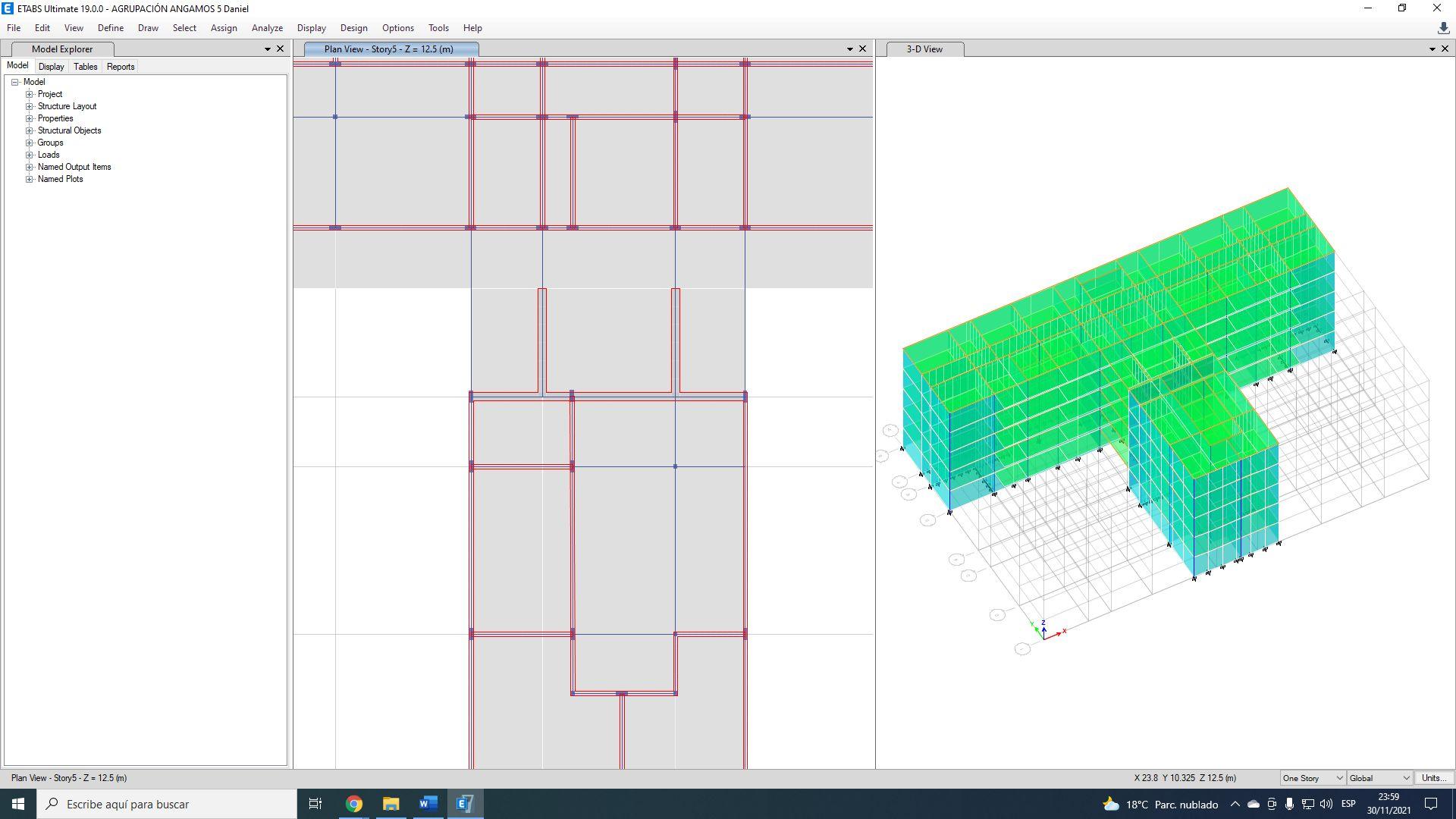The width and height of the screenshot is (1456, 819).
Task: Open Windows Task View
Action: [x=315, y=804]
